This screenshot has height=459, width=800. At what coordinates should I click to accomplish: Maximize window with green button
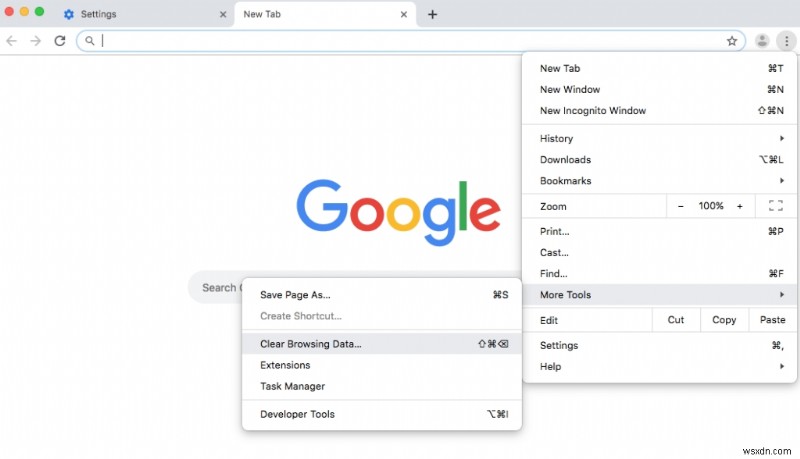pos(39,12)
